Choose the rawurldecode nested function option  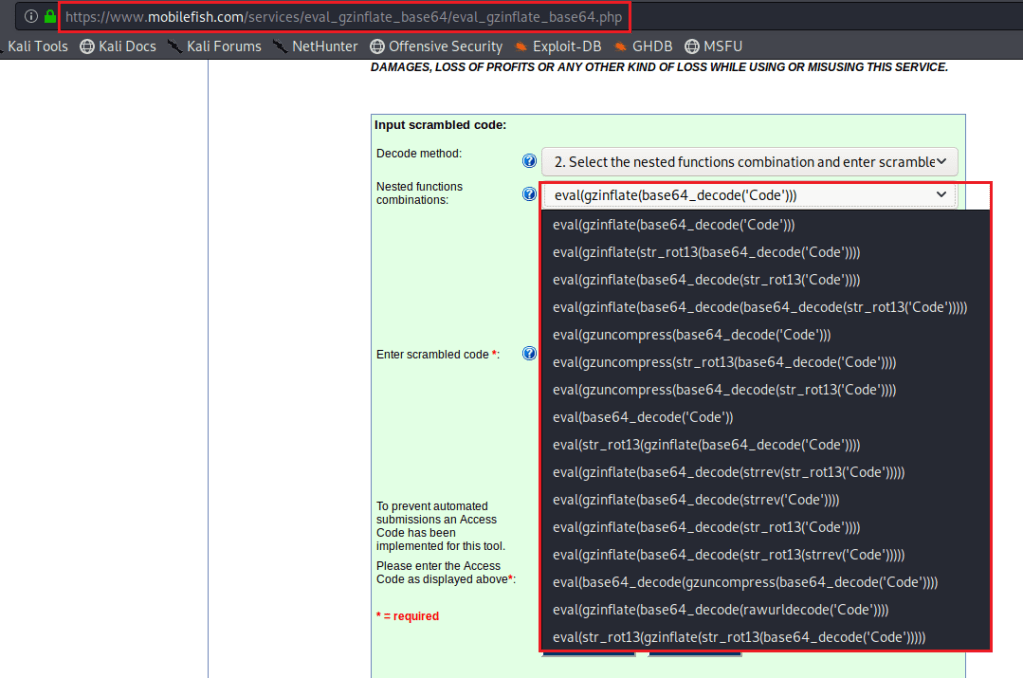(x=720, y=609)
